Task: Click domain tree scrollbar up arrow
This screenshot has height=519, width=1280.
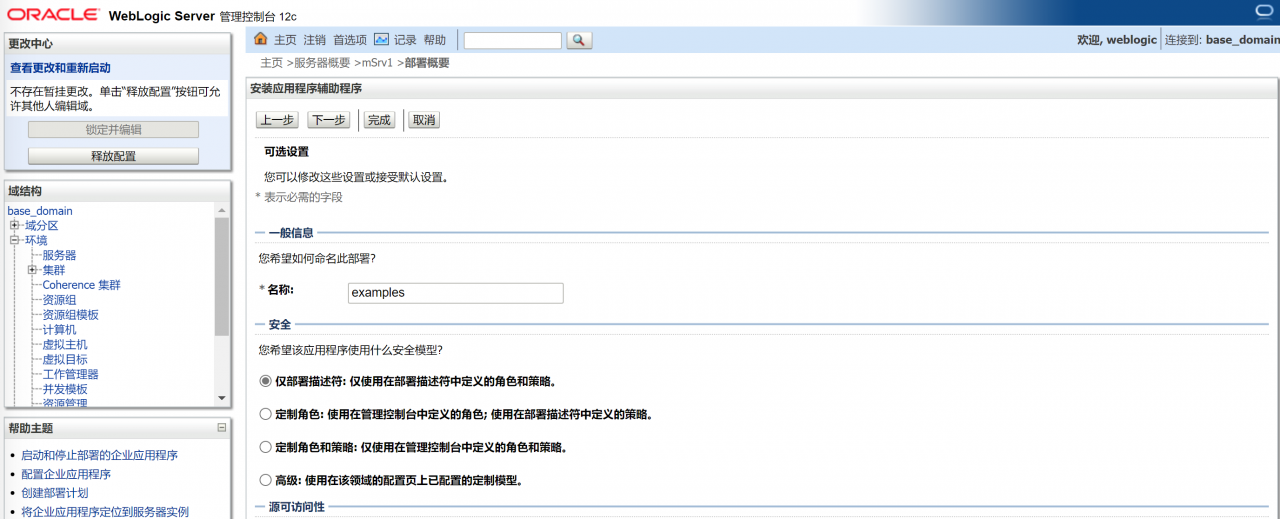Action: 222,211
